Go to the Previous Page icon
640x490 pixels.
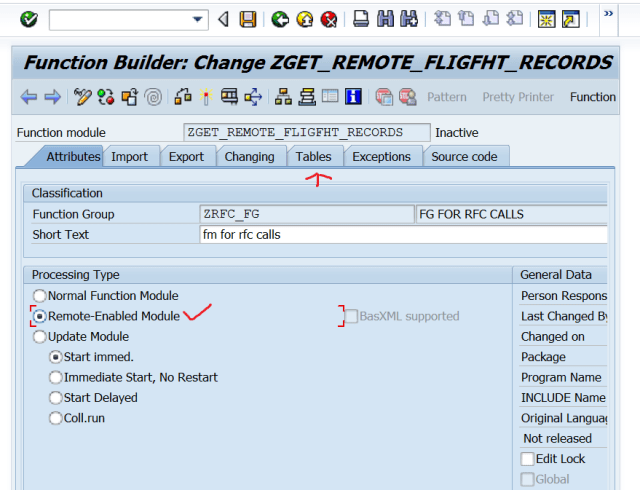[466, 18]
